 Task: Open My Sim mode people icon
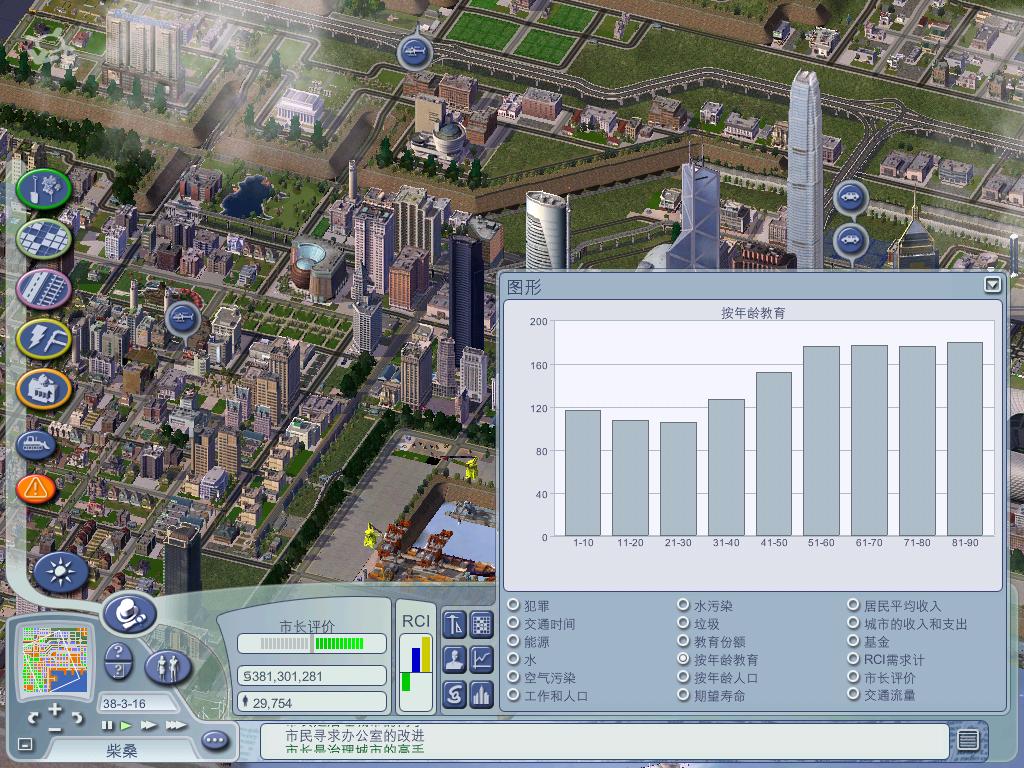[x=168, y=667]
